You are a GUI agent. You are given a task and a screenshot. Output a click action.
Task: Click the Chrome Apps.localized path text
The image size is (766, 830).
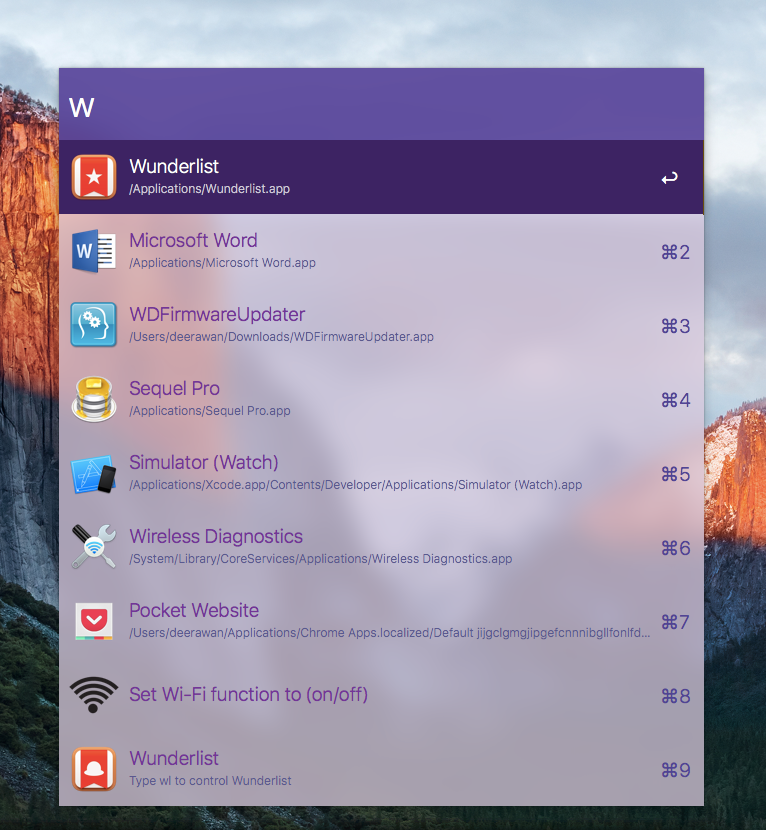pos(390,633)
